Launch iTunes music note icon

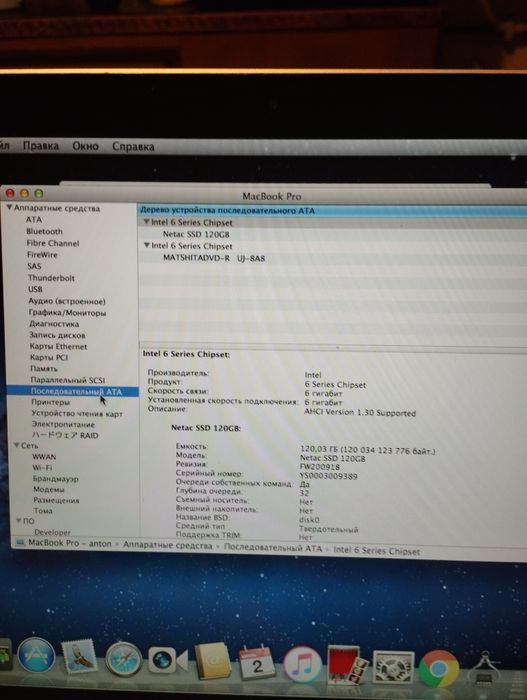(x=302, y=664)
